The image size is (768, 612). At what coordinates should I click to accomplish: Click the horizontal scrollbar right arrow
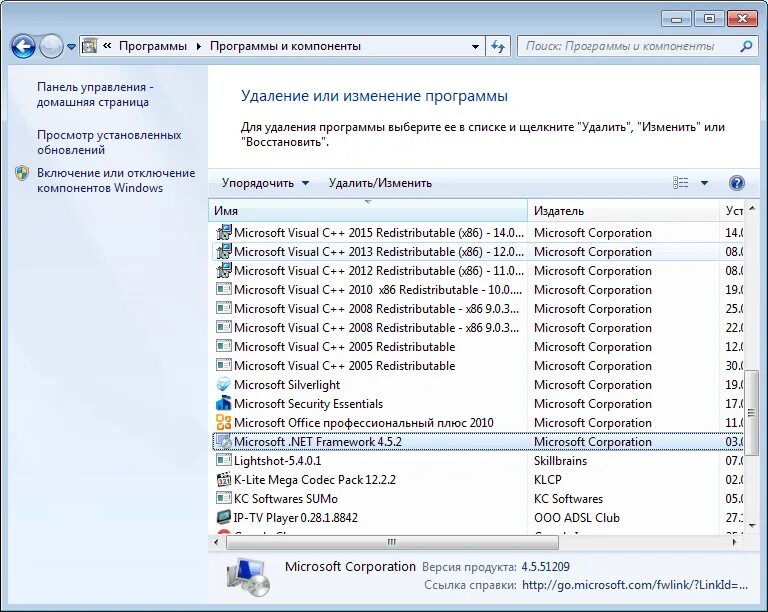[734, 542]
